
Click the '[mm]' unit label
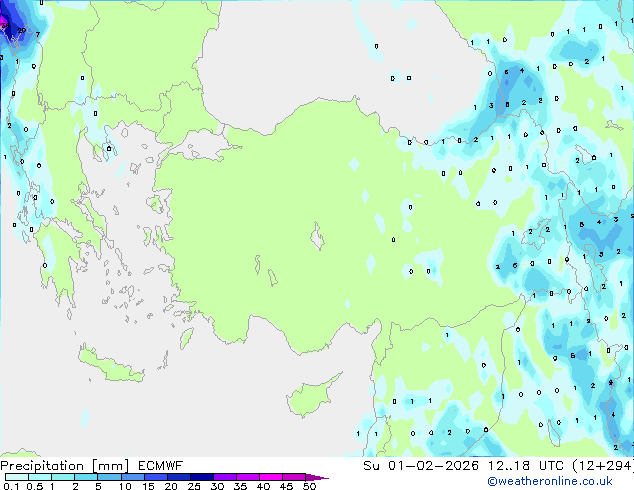tap(110, 466)
